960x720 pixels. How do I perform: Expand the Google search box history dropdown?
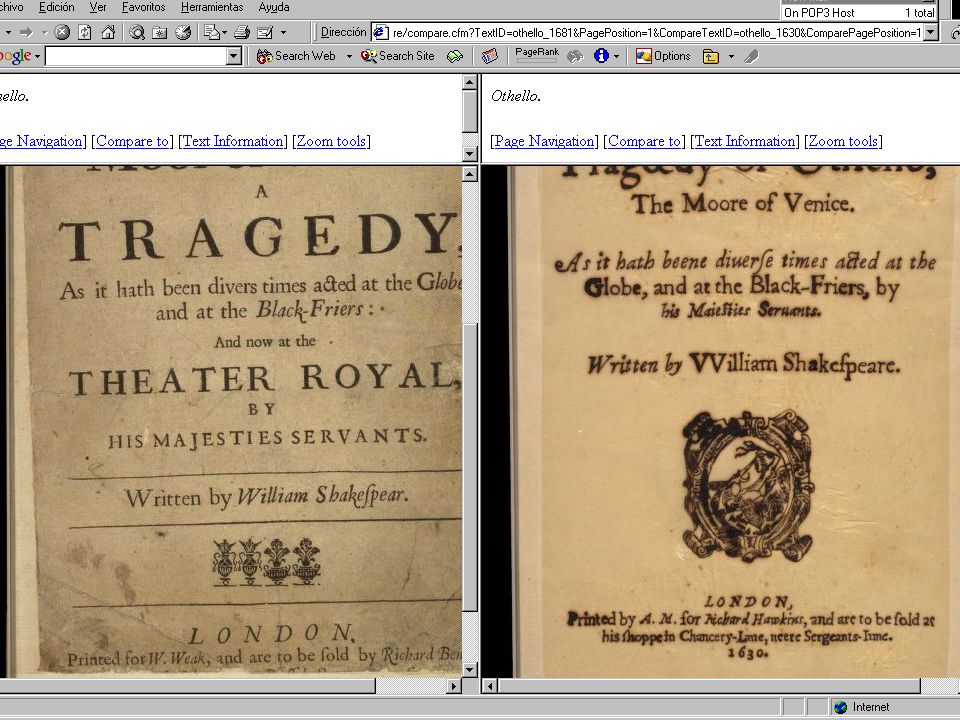pyautogui.click(x=233, y=56)
